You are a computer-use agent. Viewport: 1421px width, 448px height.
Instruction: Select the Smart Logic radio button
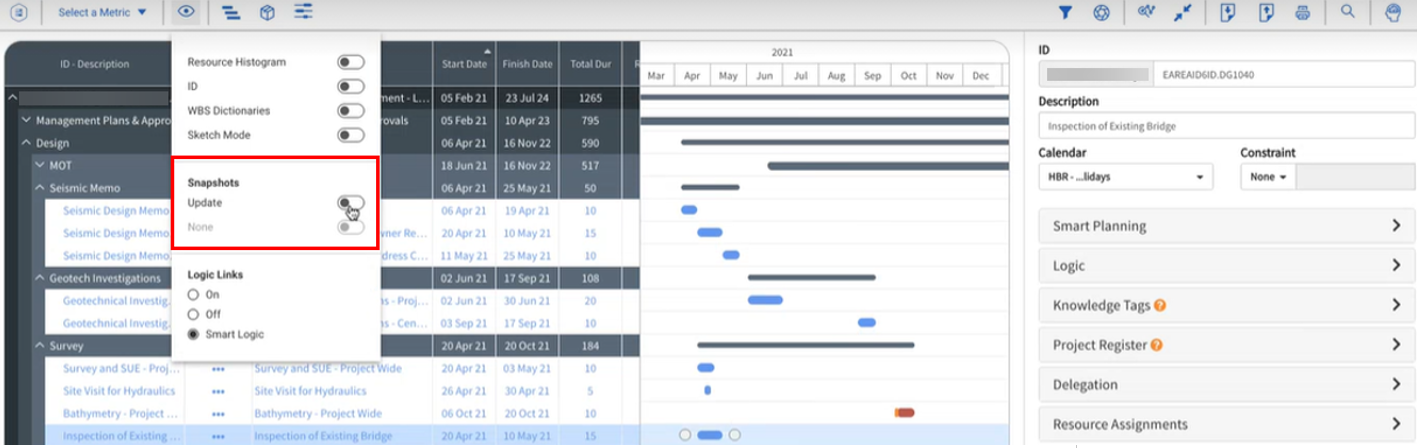click(x=194, y=334)
